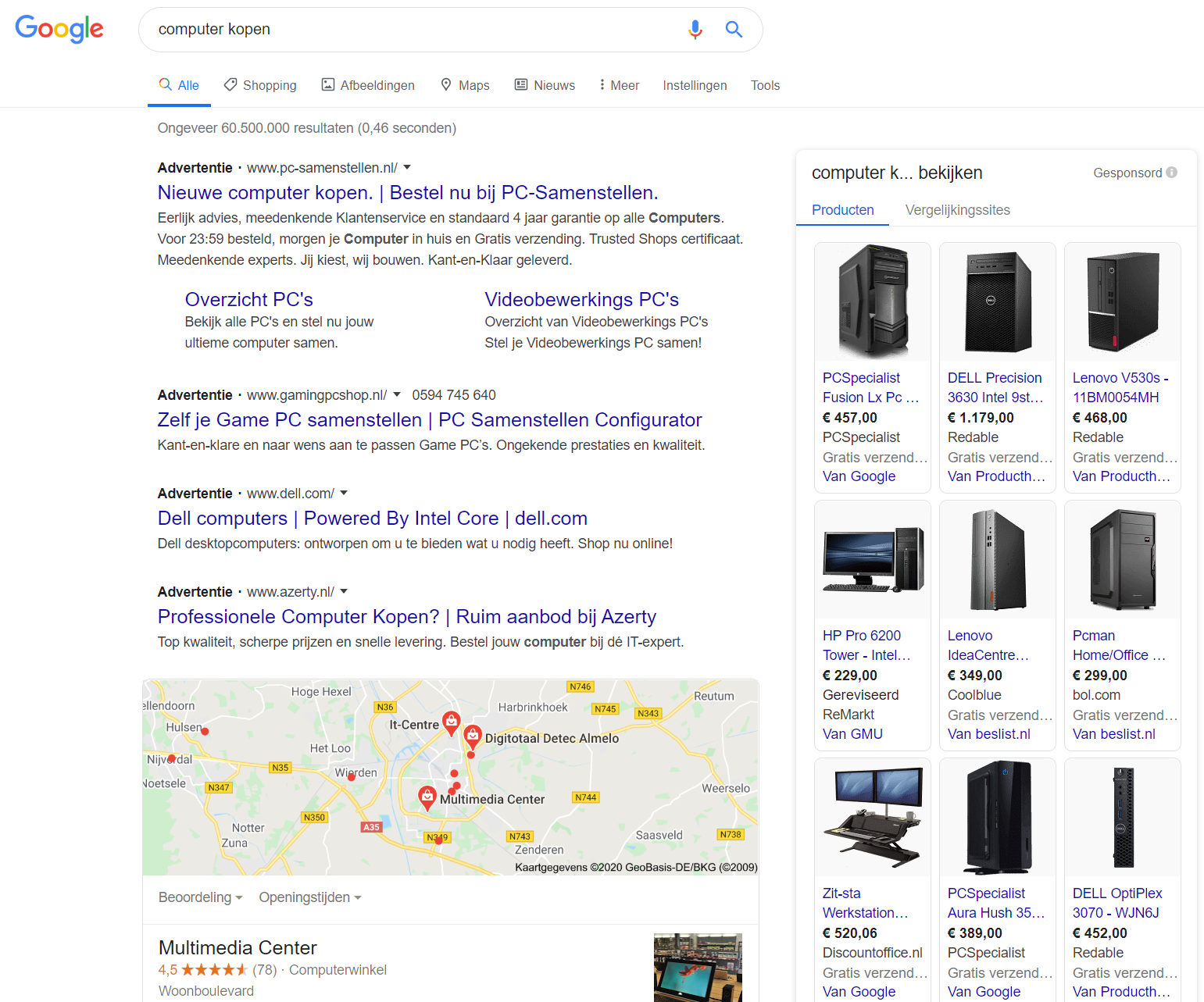This screenshot has height=1002, width=1204.
Task: Click the Instellingen settings link
Action: click(x=695, y=85)
